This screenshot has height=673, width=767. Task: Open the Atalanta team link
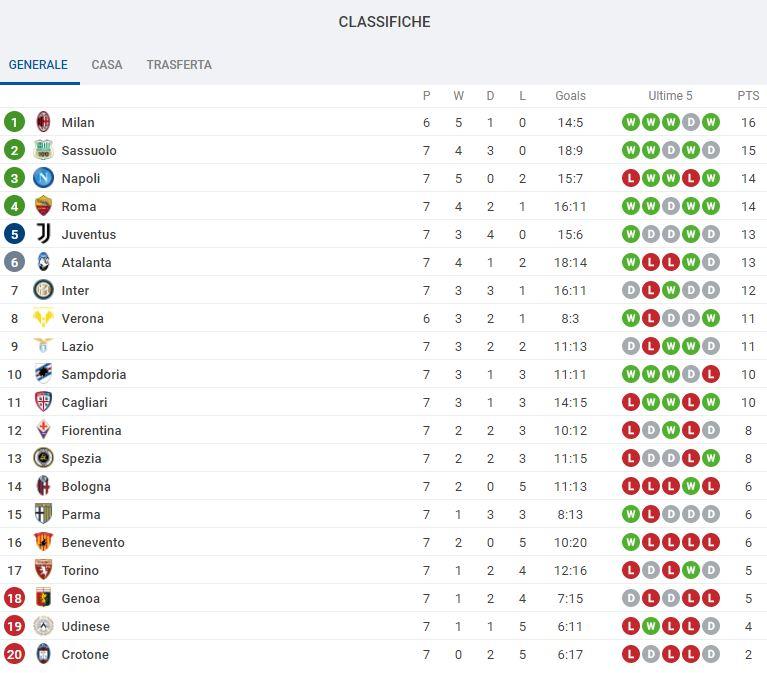click(x=87, y=263)
